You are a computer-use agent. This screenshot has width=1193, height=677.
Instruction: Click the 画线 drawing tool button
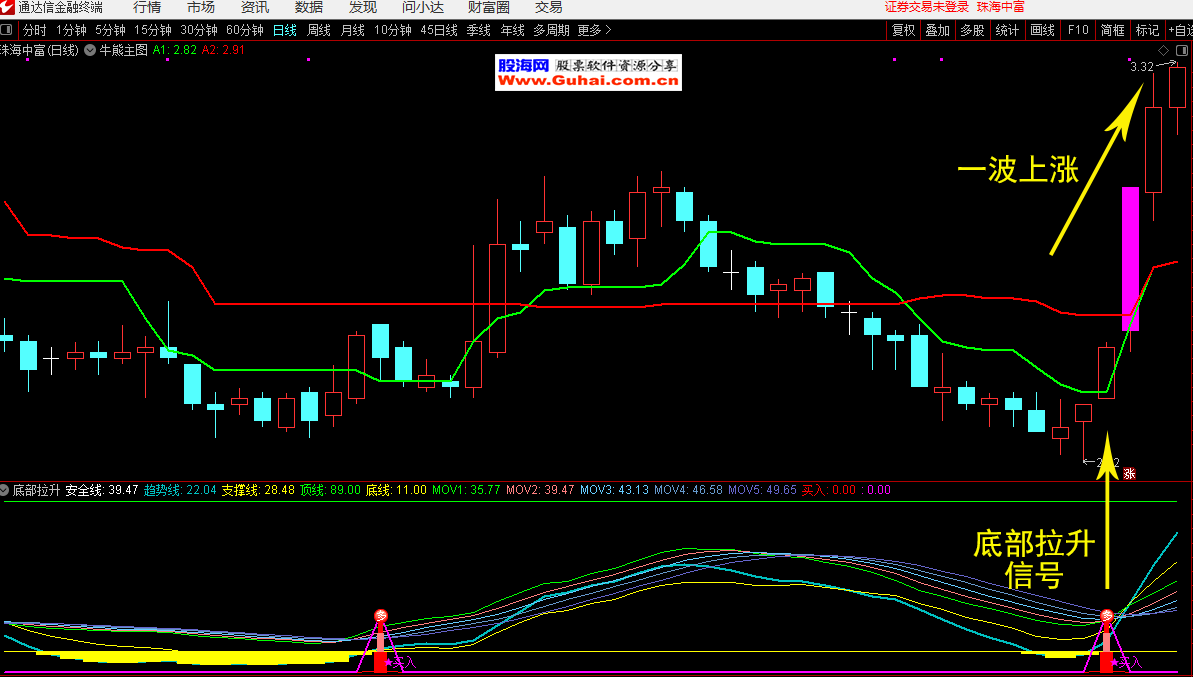pos(1042,30)
